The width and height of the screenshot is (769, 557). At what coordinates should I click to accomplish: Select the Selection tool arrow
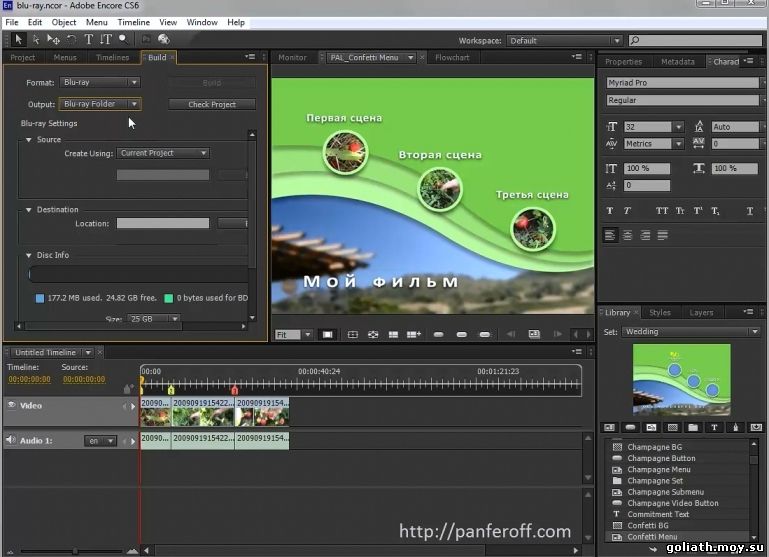(x=18, y=40)
